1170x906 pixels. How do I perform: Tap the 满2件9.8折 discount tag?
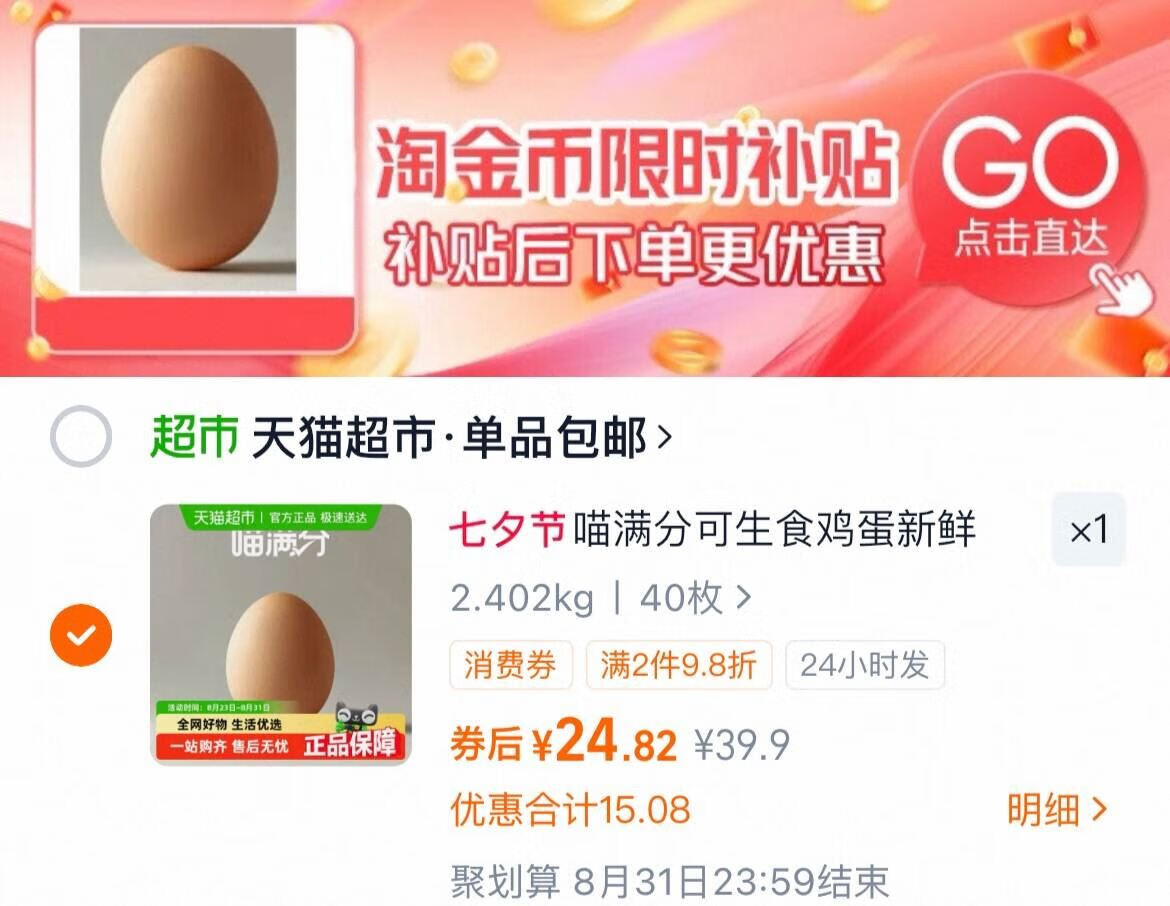point(678,665)
